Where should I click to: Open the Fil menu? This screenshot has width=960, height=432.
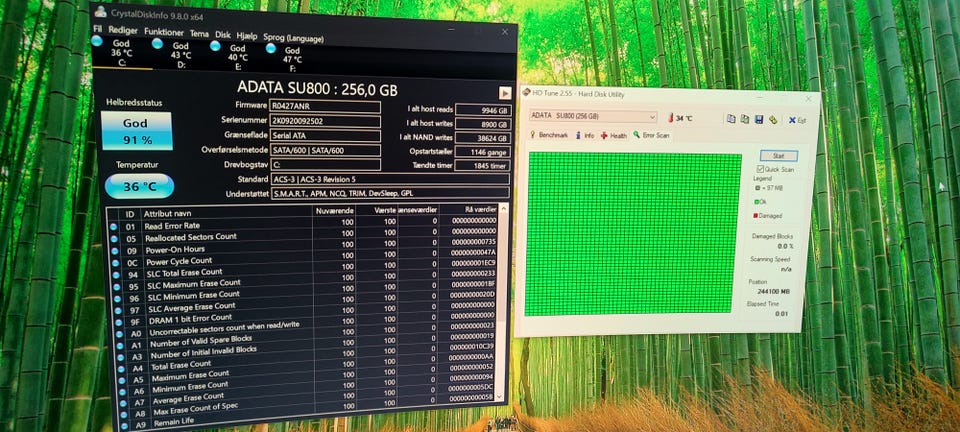pos(98,29)
